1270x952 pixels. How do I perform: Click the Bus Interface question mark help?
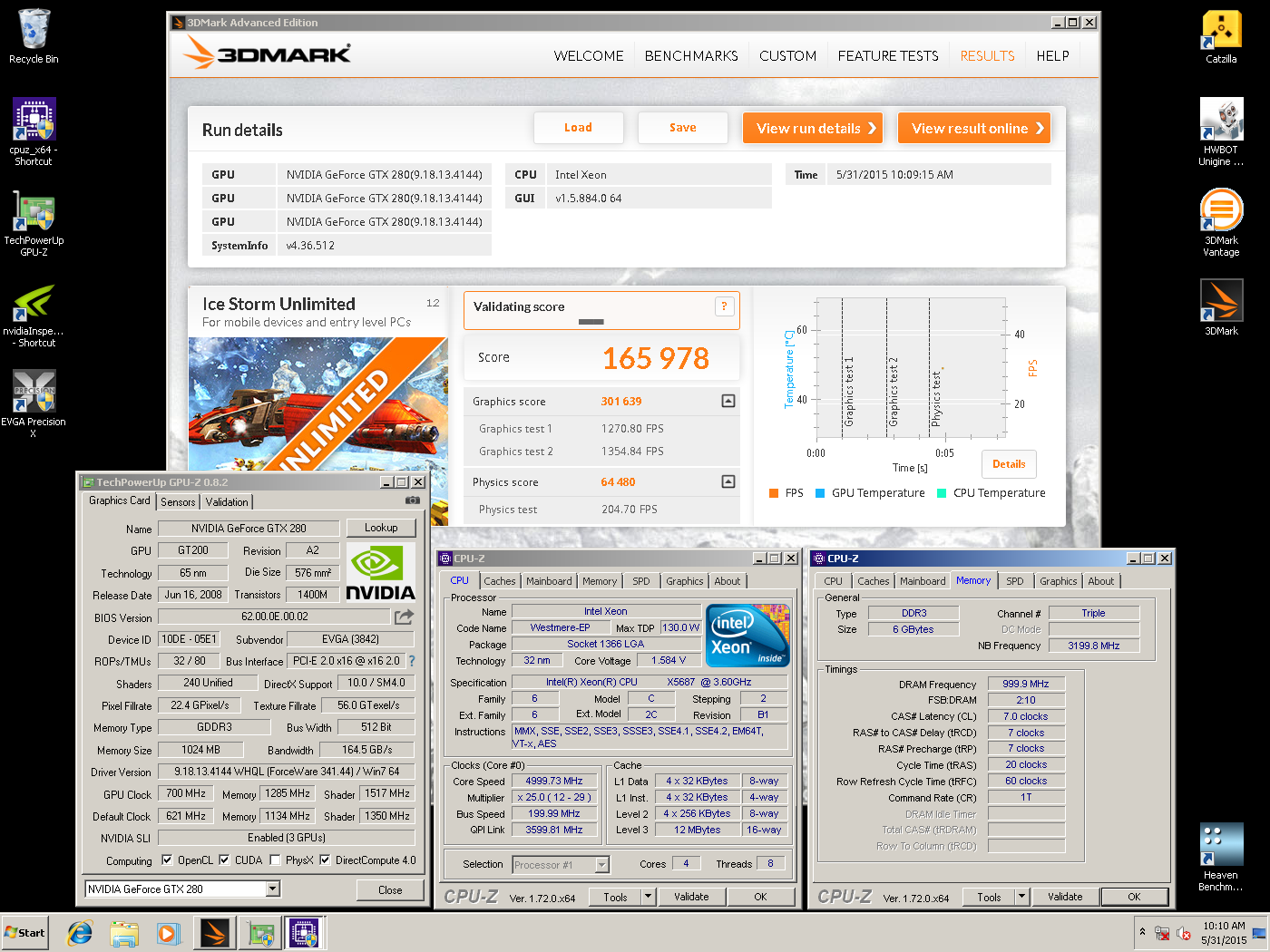(412, 661)
